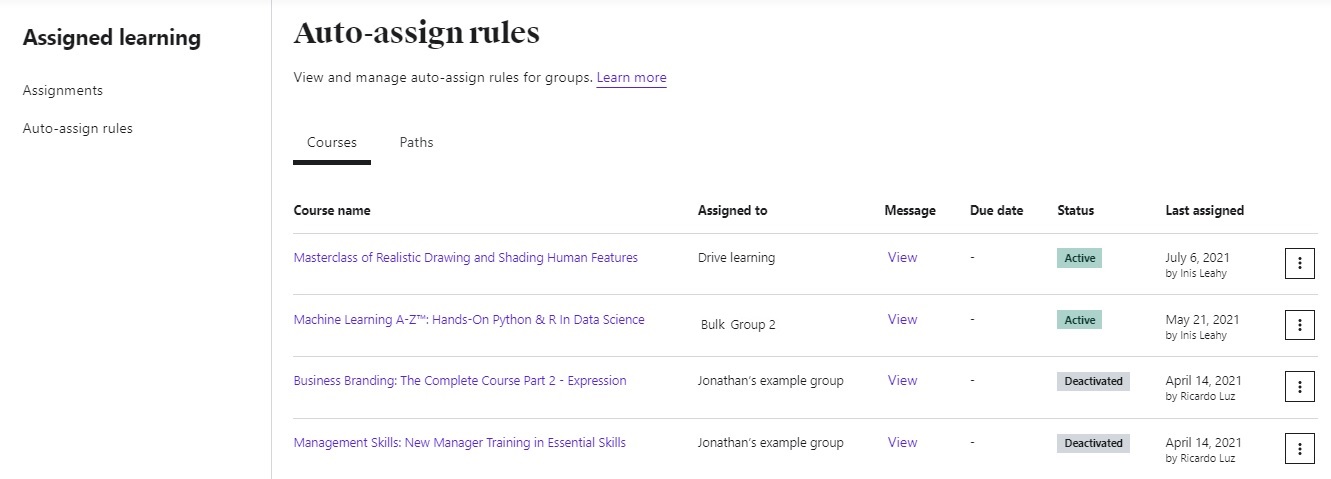The image size is (1331, 479).
Task: Switch to the Paths tab
Action: pos(416,142)
